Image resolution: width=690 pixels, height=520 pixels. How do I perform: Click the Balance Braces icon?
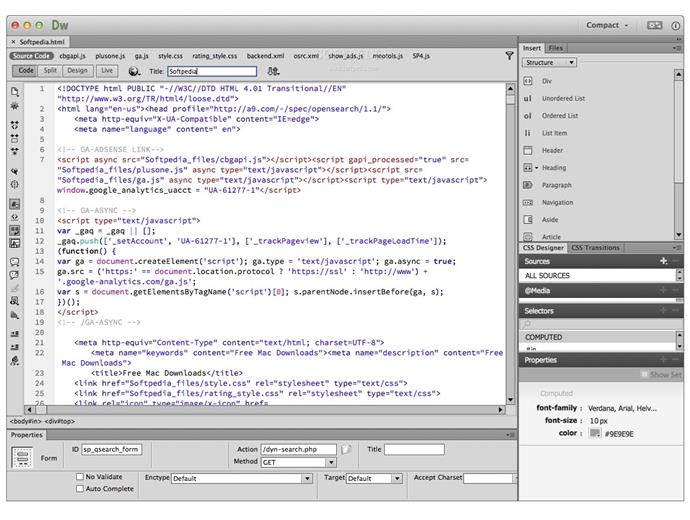point(15,184)
